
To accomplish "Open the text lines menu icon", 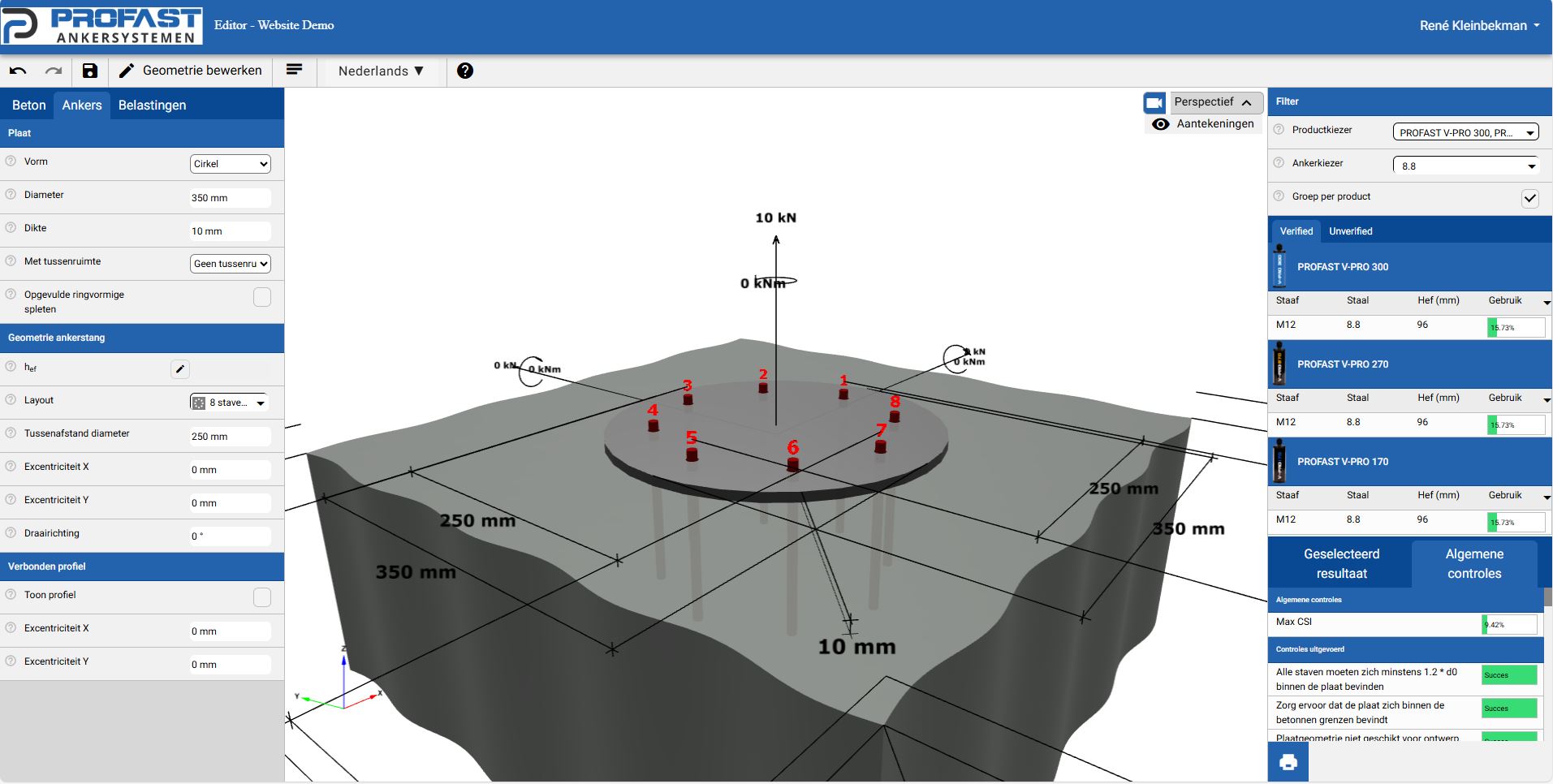I will coord(294,70).
